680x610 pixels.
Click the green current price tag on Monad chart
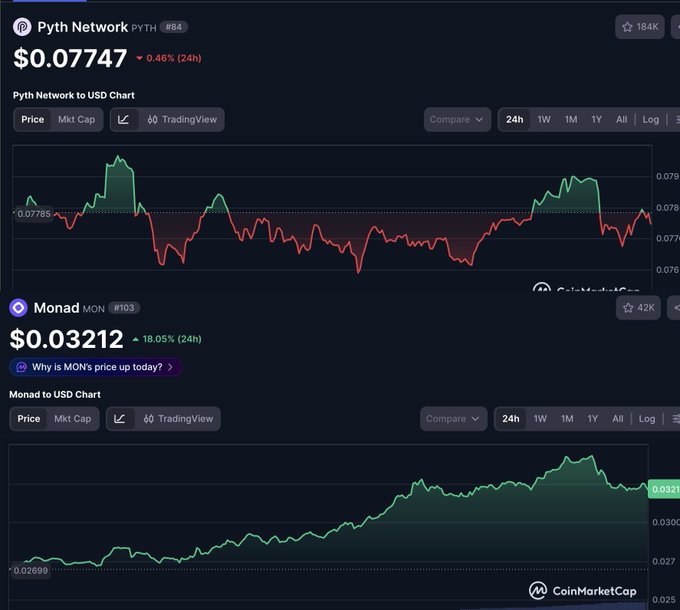tap(664, 489)
